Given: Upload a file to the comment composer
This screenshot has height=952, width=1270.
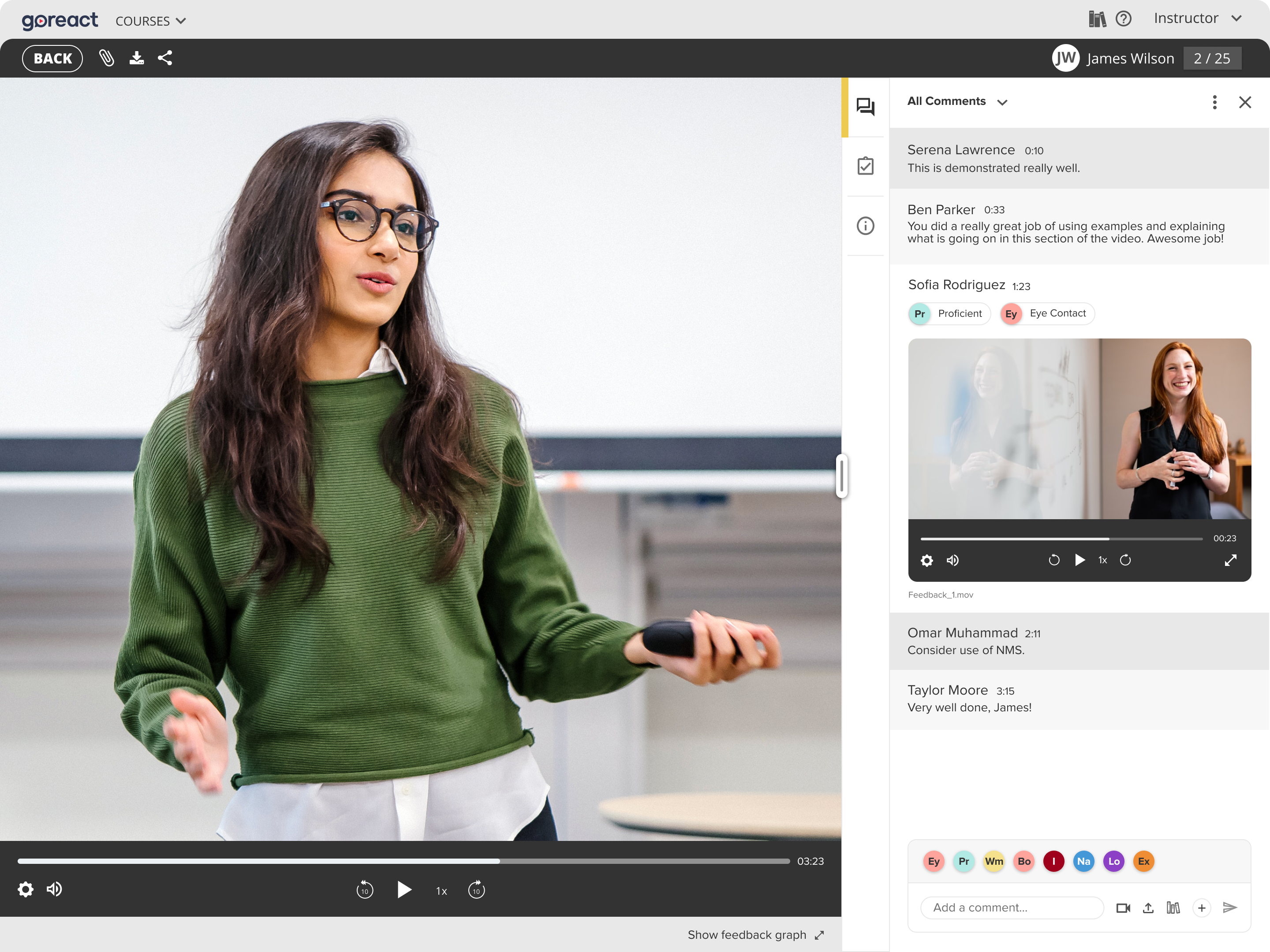Looking at the screenshot, I should tap(1148, 908).
